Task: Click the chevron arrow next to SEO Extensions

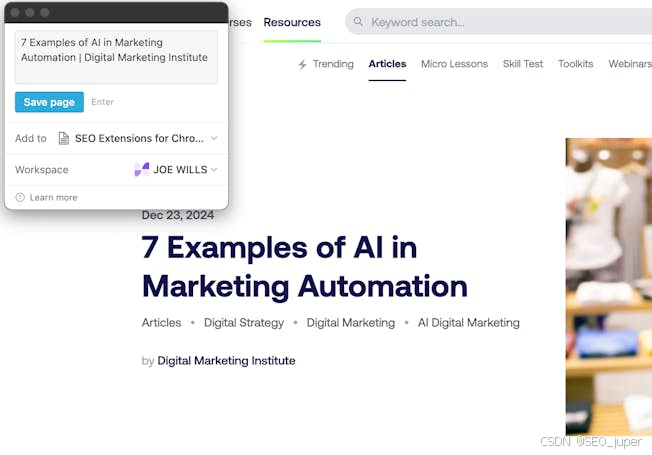Action: pyautogui.click(x=214, y=138)
